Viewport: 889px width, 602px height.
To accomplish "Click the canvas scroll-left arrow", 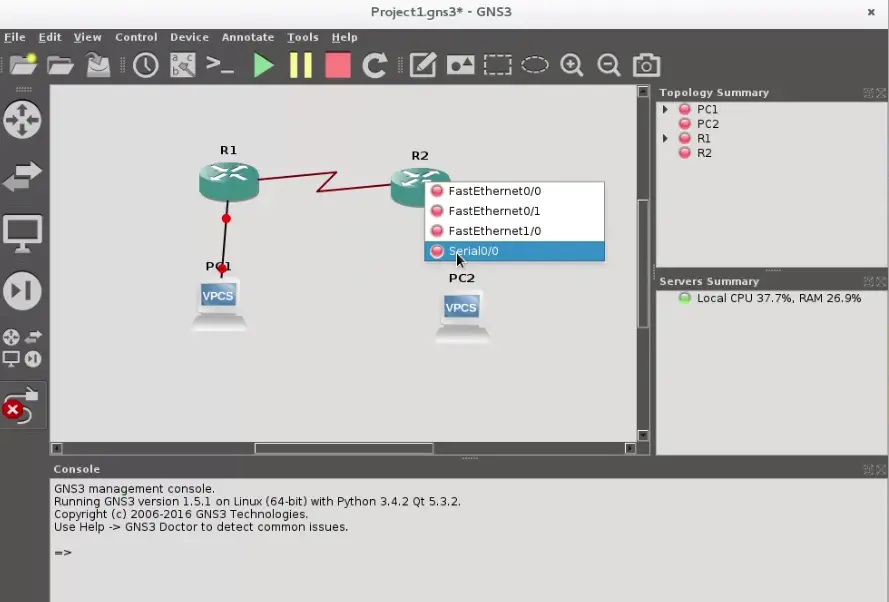I will 56,448.
